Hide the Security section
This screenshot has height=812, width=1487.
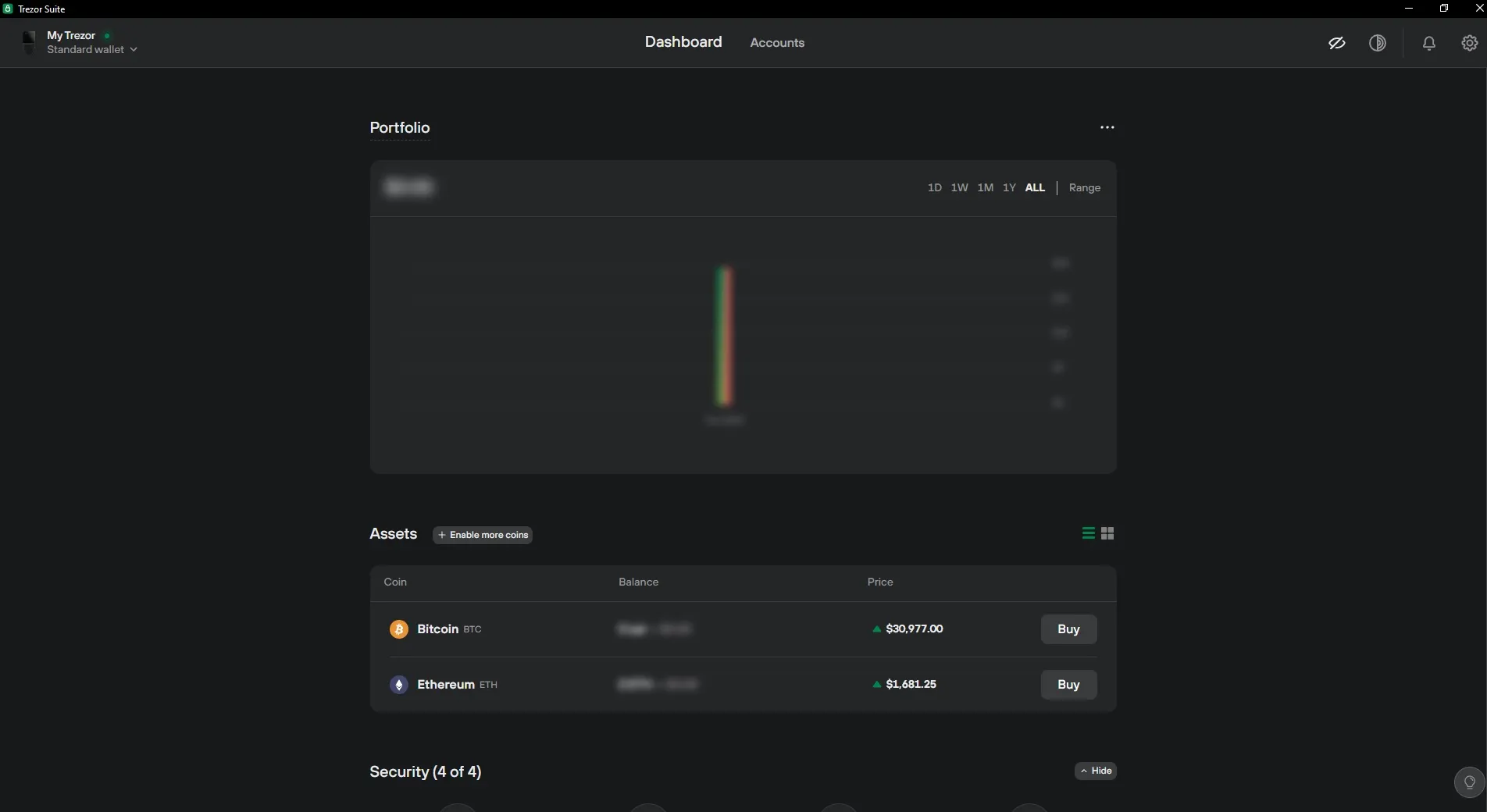1096,771
